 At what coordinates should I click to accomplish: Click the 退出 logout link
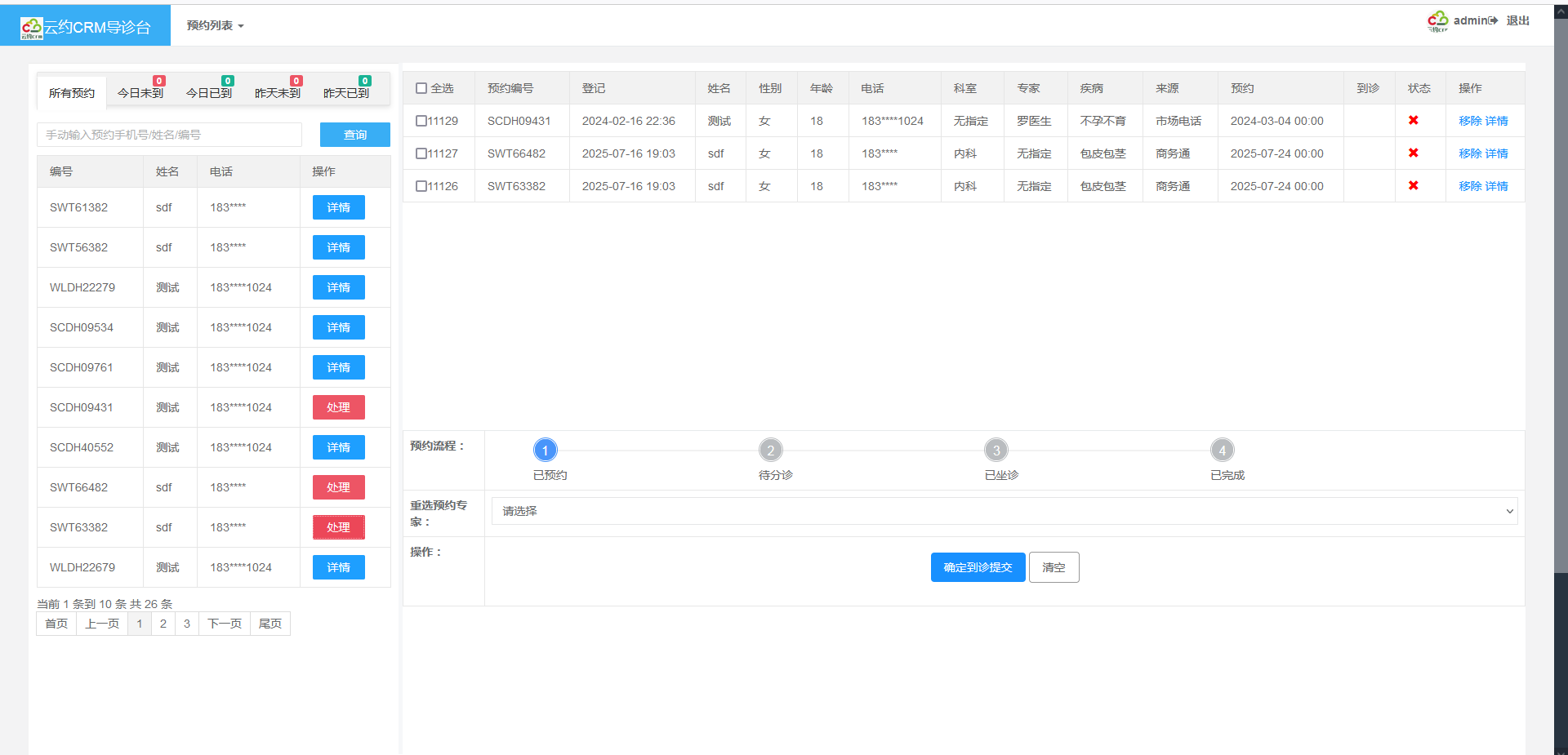pos(1517,21)
